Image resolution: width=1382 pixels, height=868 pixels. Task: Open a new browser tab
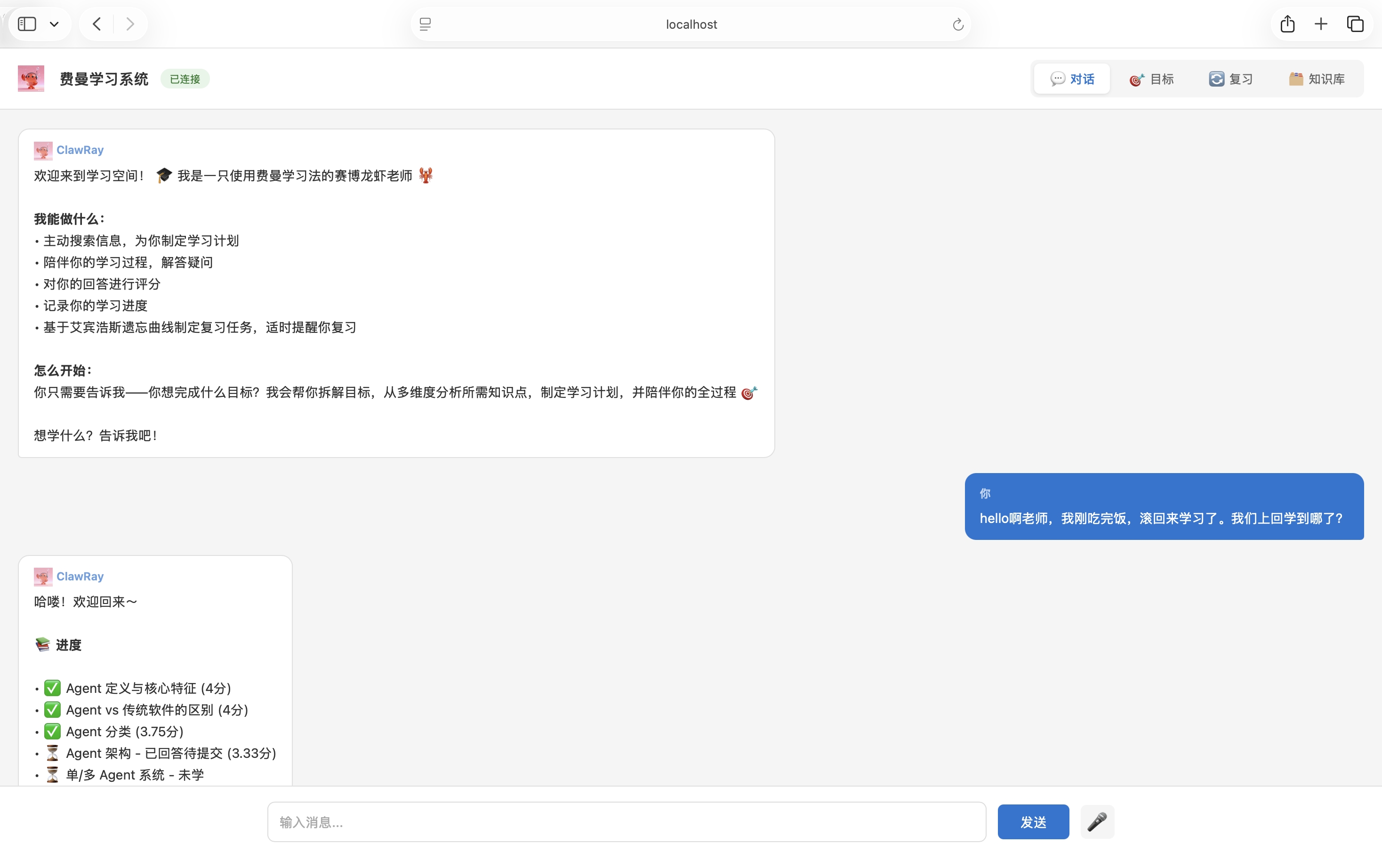pos(1321,24)
